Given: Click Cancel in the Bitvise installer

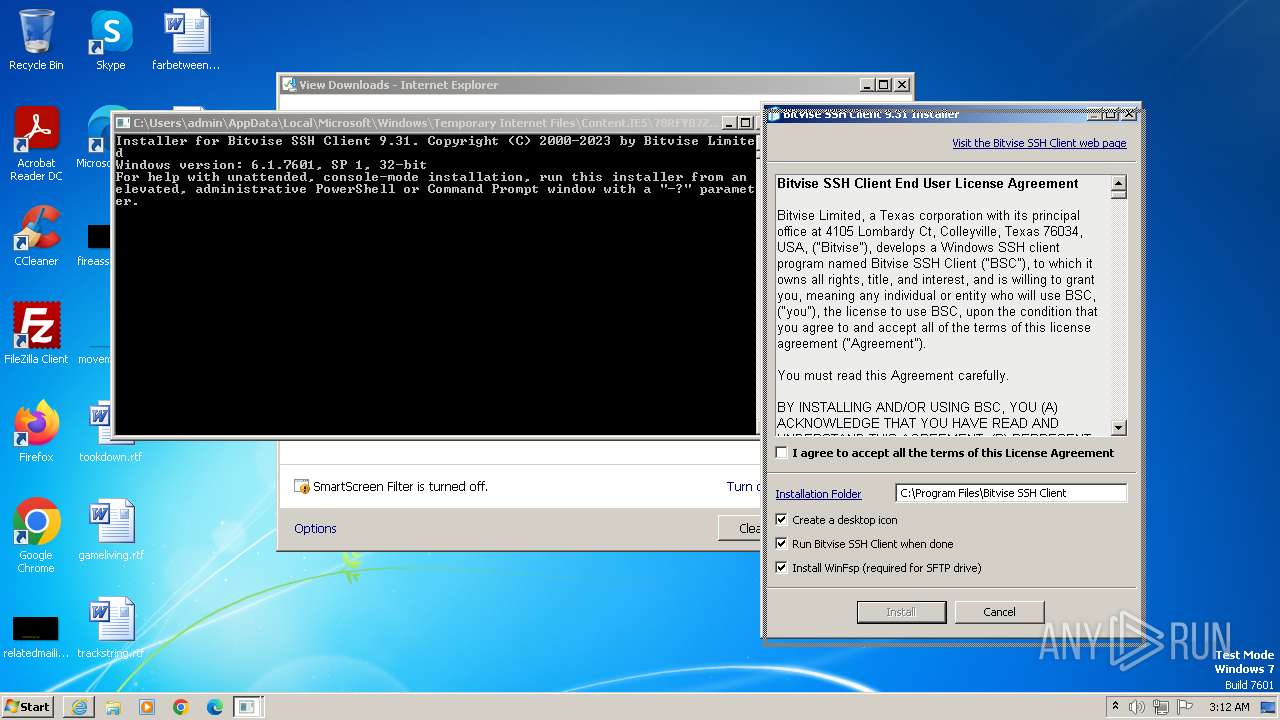Looking at the screenshot, I should pos(999,612).
